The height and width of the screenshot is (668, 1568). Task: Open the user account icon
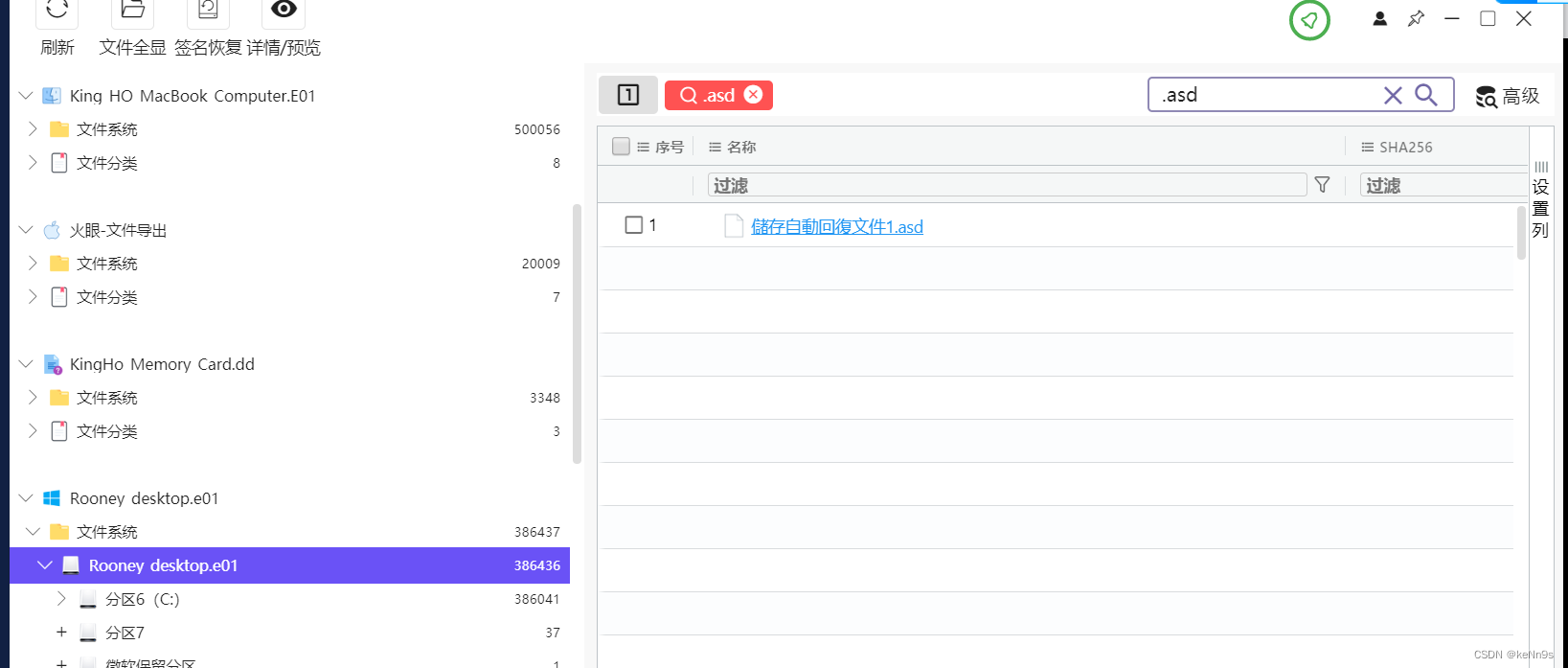[x=1379, y=18]
